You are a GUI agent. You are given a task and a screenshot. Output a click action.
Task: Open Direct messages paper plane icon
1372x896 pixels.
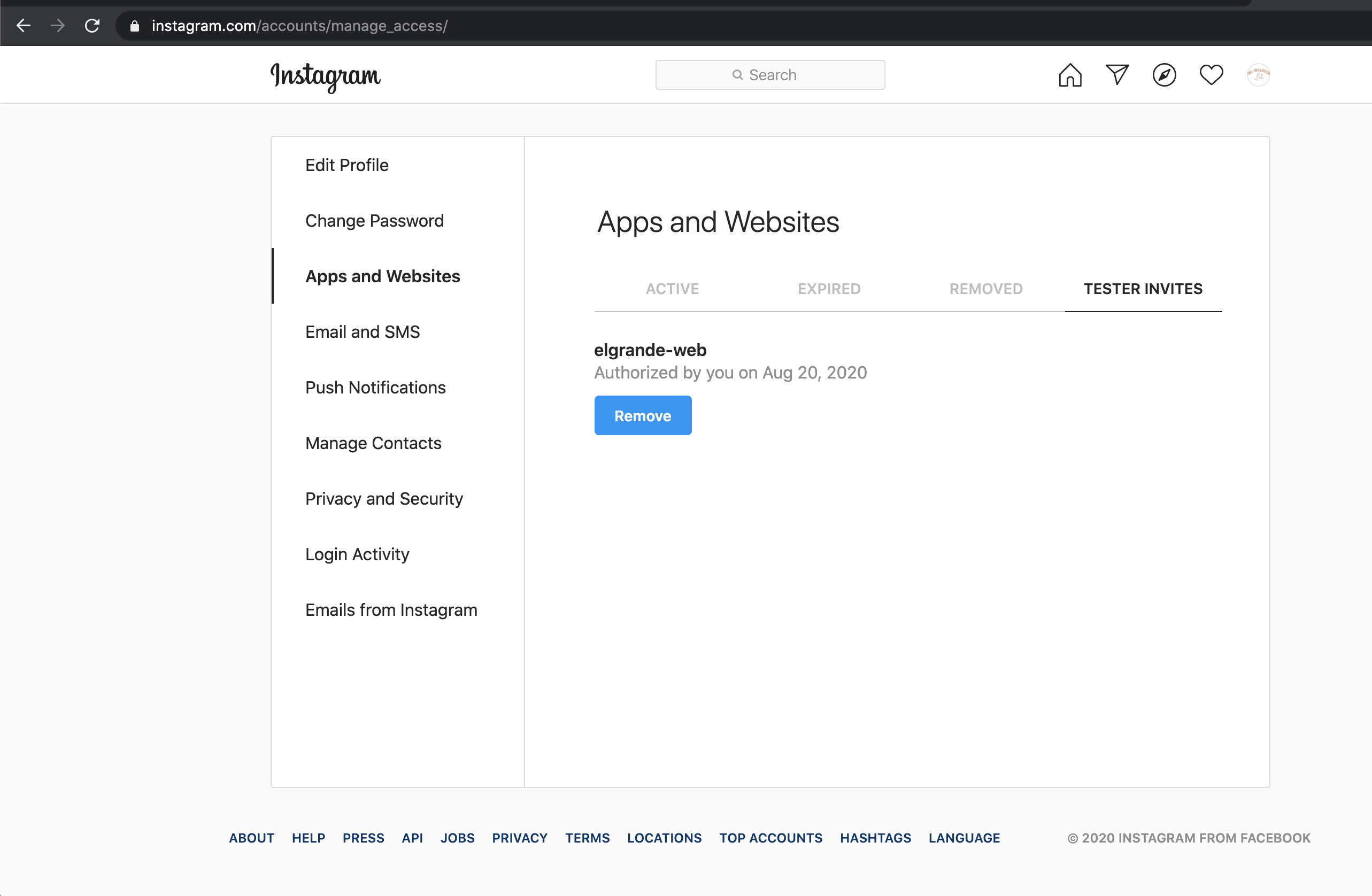pos(1117,74)
